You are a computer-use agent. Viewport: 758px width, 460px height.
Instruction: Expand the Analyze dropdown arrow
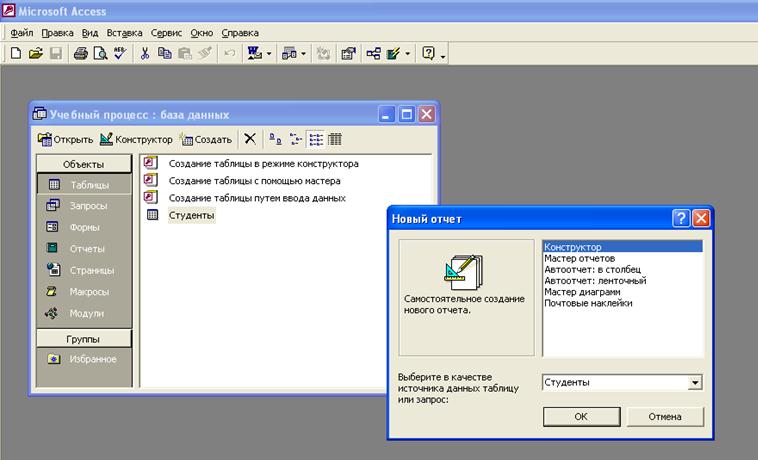click(x=304, y=54)
